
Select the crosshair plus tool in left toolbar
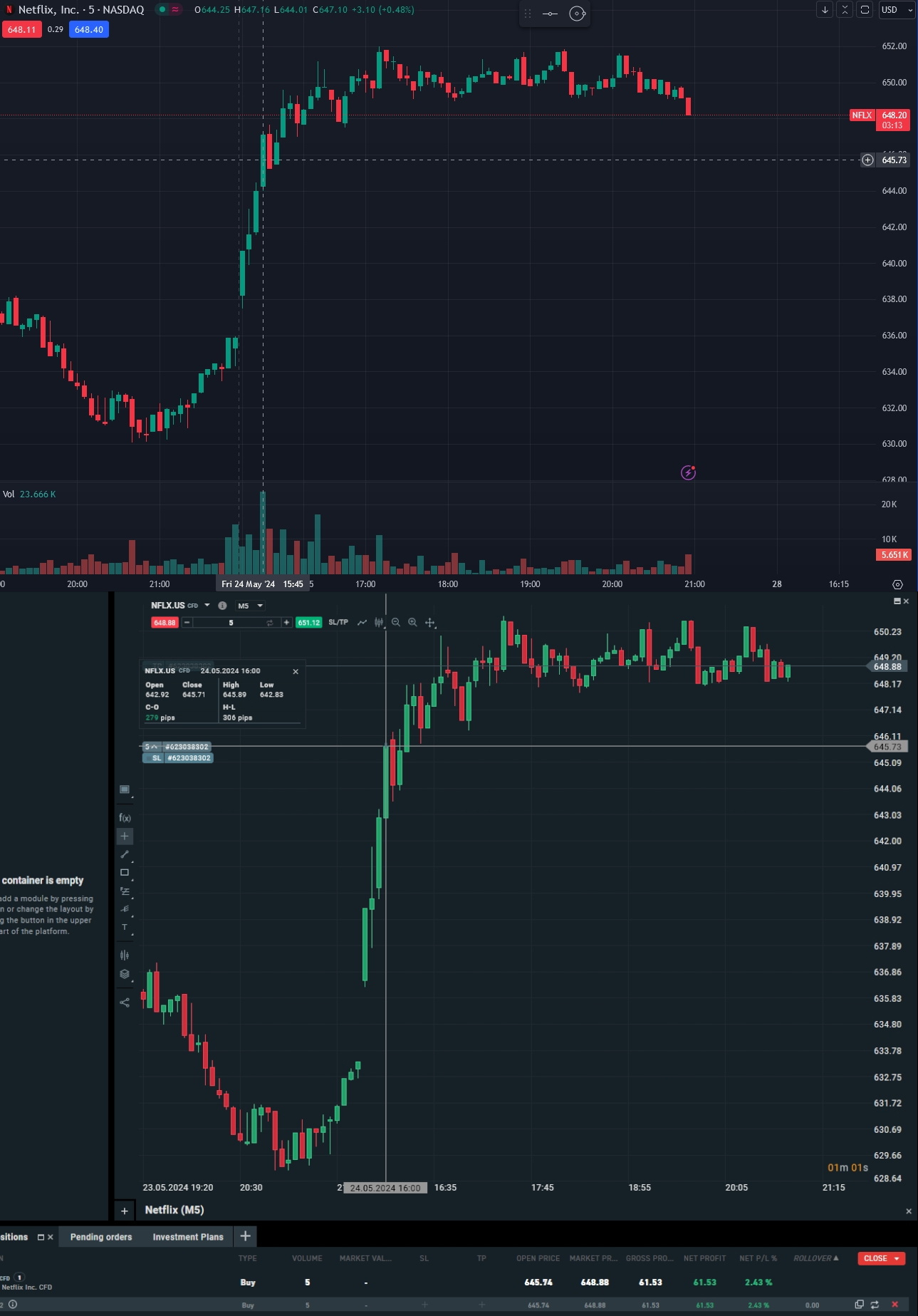click(x=125, y=836)
